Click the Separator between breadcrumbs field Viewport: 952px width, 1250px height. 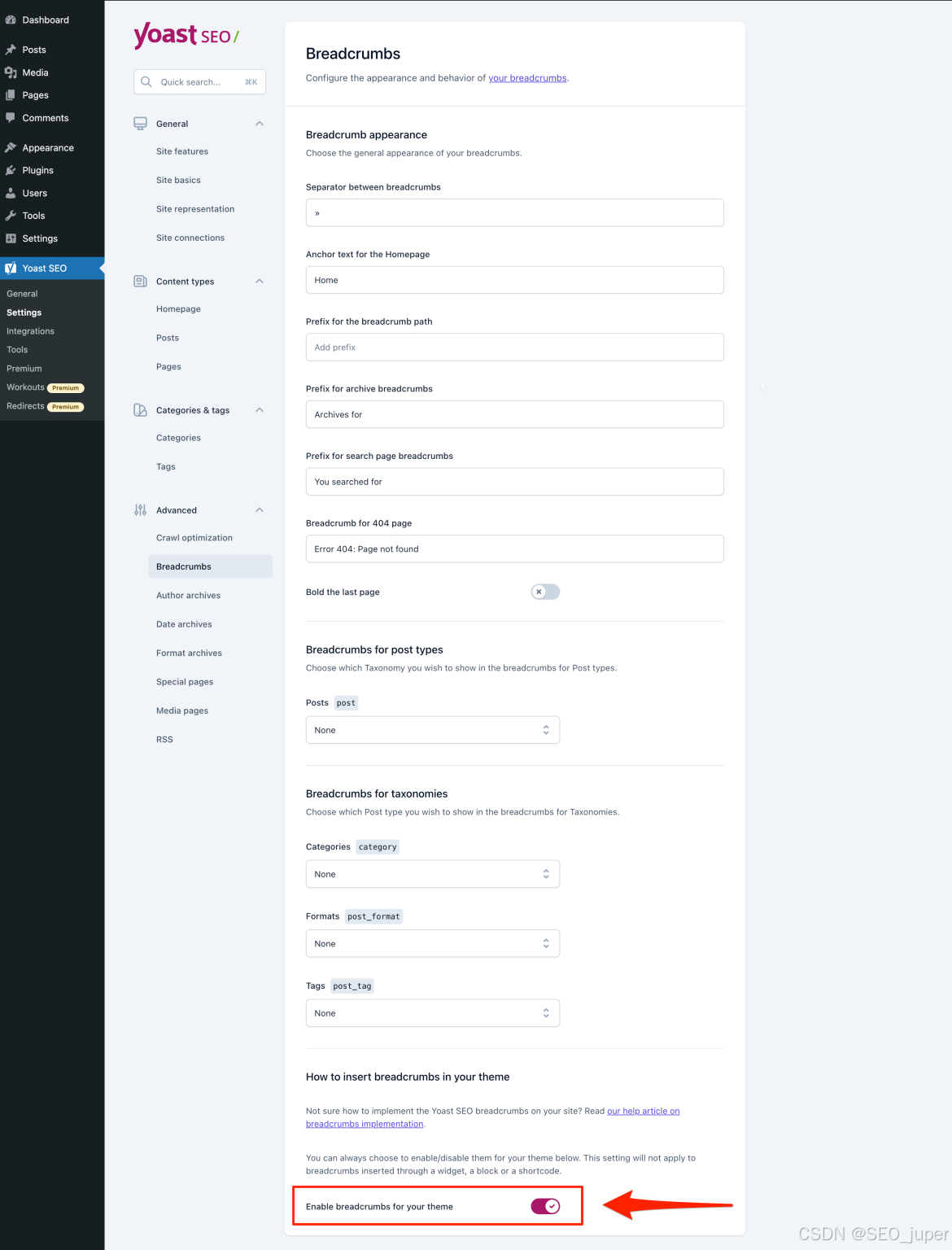[x=515, y=213]
